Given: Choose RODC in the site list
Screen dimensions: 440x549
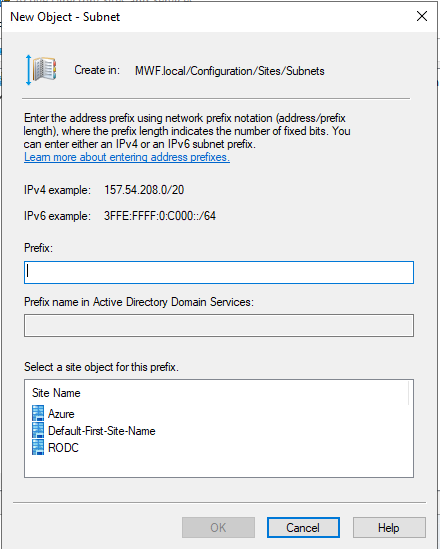Looking at the screenshot, I should 63,447.
